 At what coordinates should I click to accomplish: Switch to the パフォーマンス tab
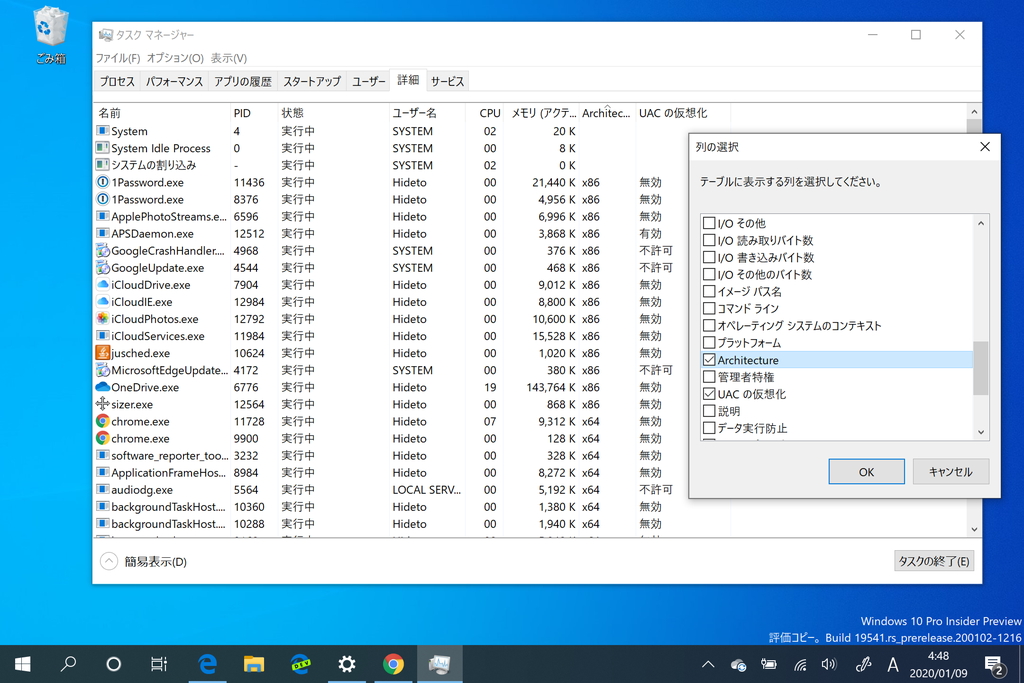[x=174, y=81]
